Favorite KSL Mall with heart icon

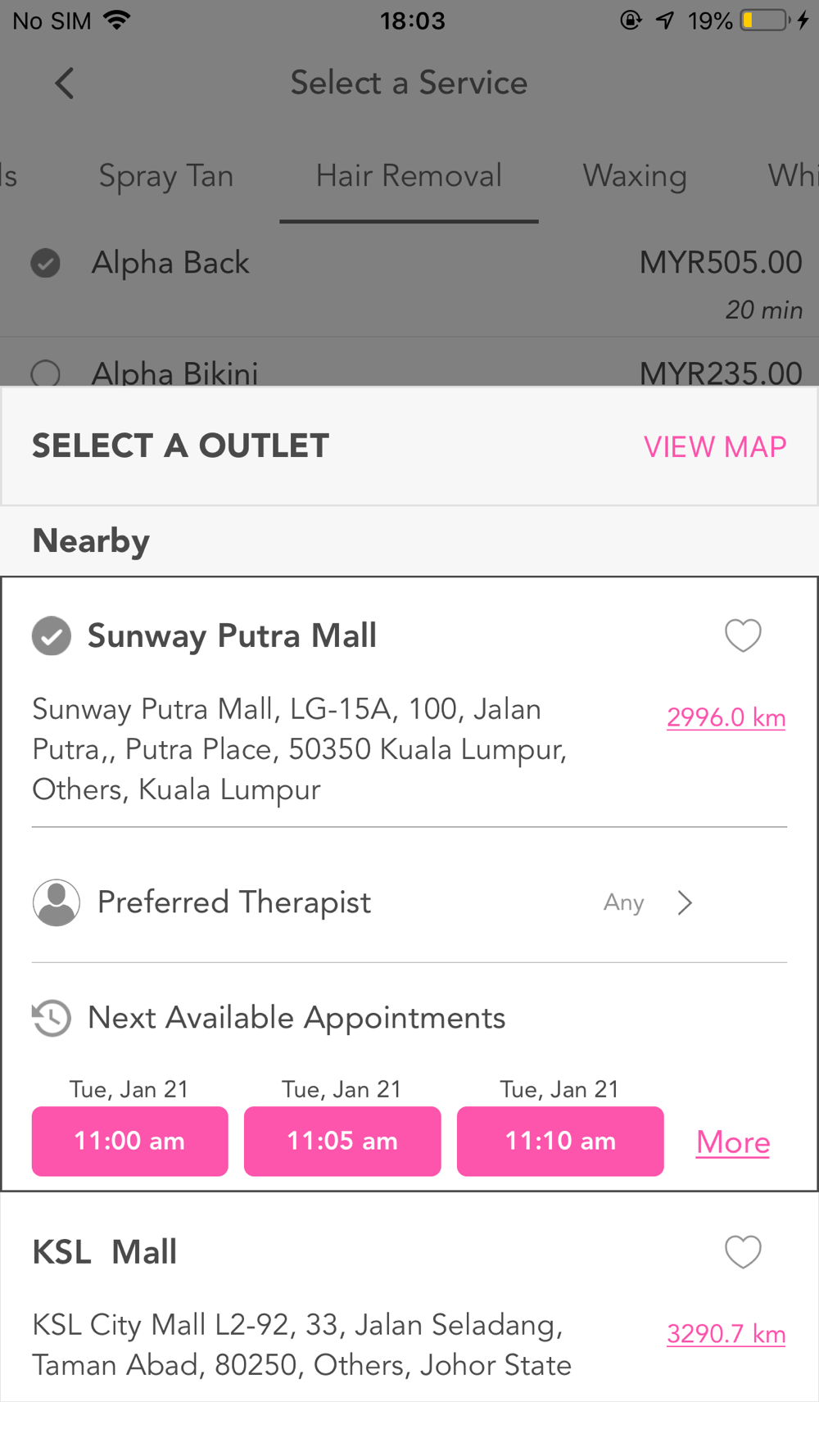pyautogui.click(x=743, y=1251)
